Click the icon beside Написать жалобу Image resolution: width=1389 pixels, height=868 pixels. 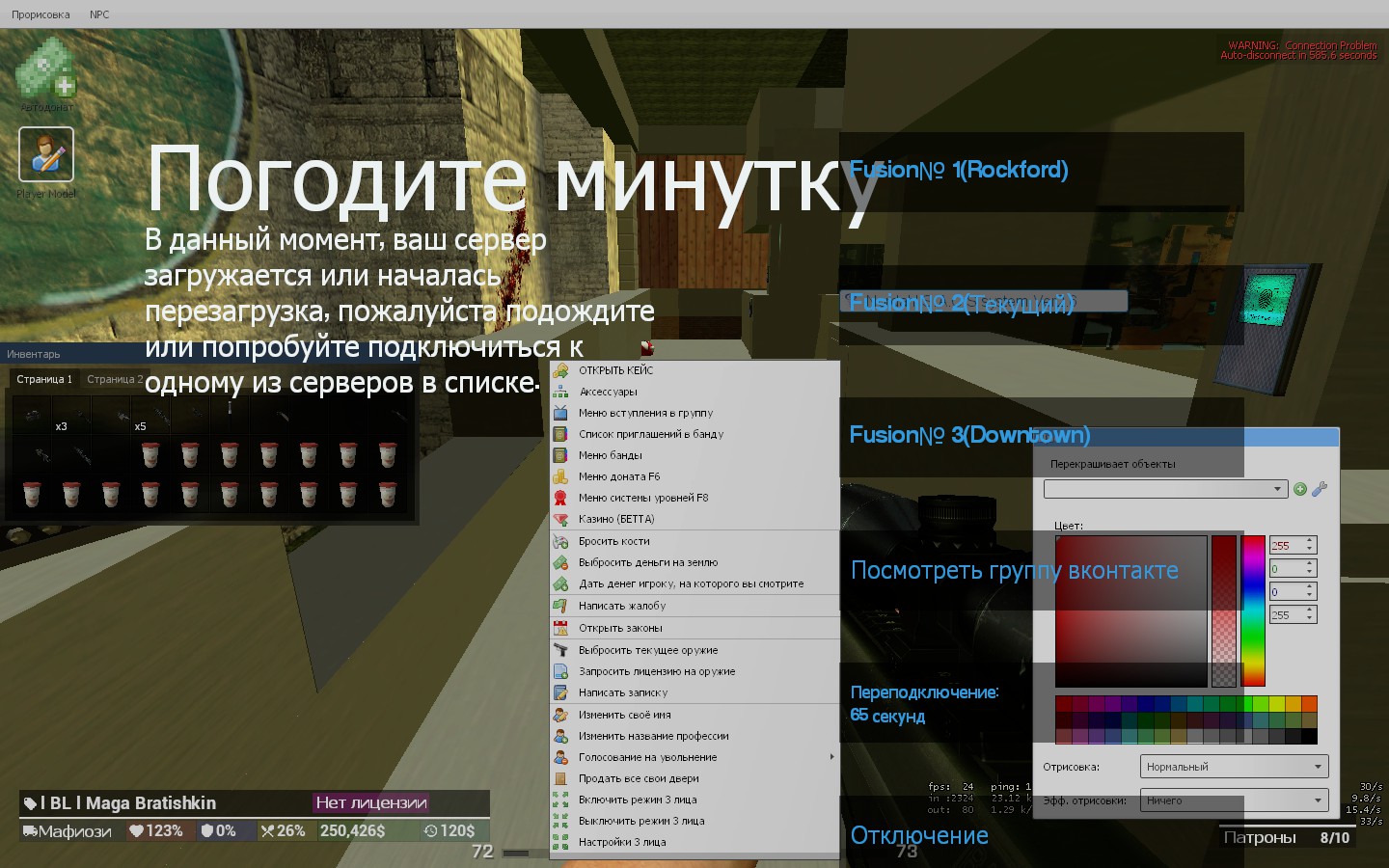click(x=560, y=606)
